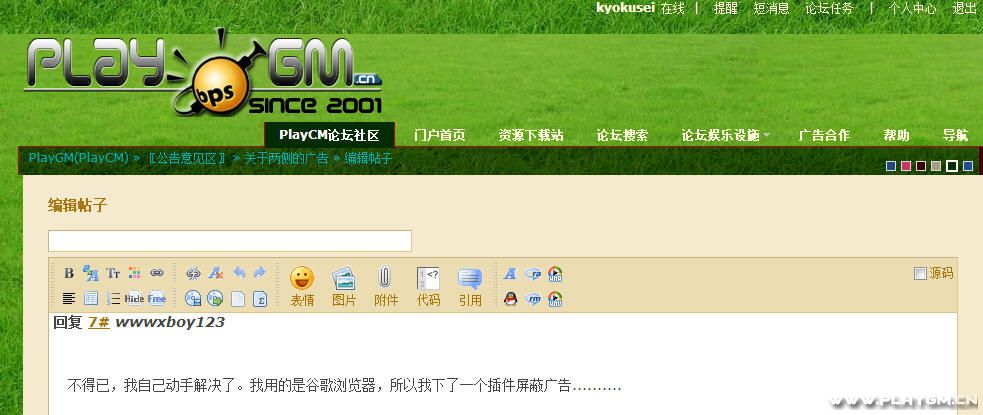Open the PlayGM论坛社区 tab
983x415 pixels.
329,135
